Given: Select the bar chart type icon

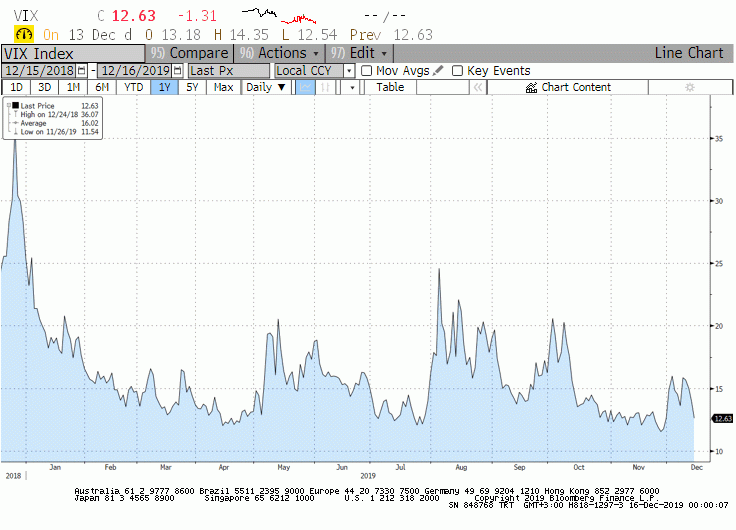Looking at the screenshot, I should (x=325, y=87).
